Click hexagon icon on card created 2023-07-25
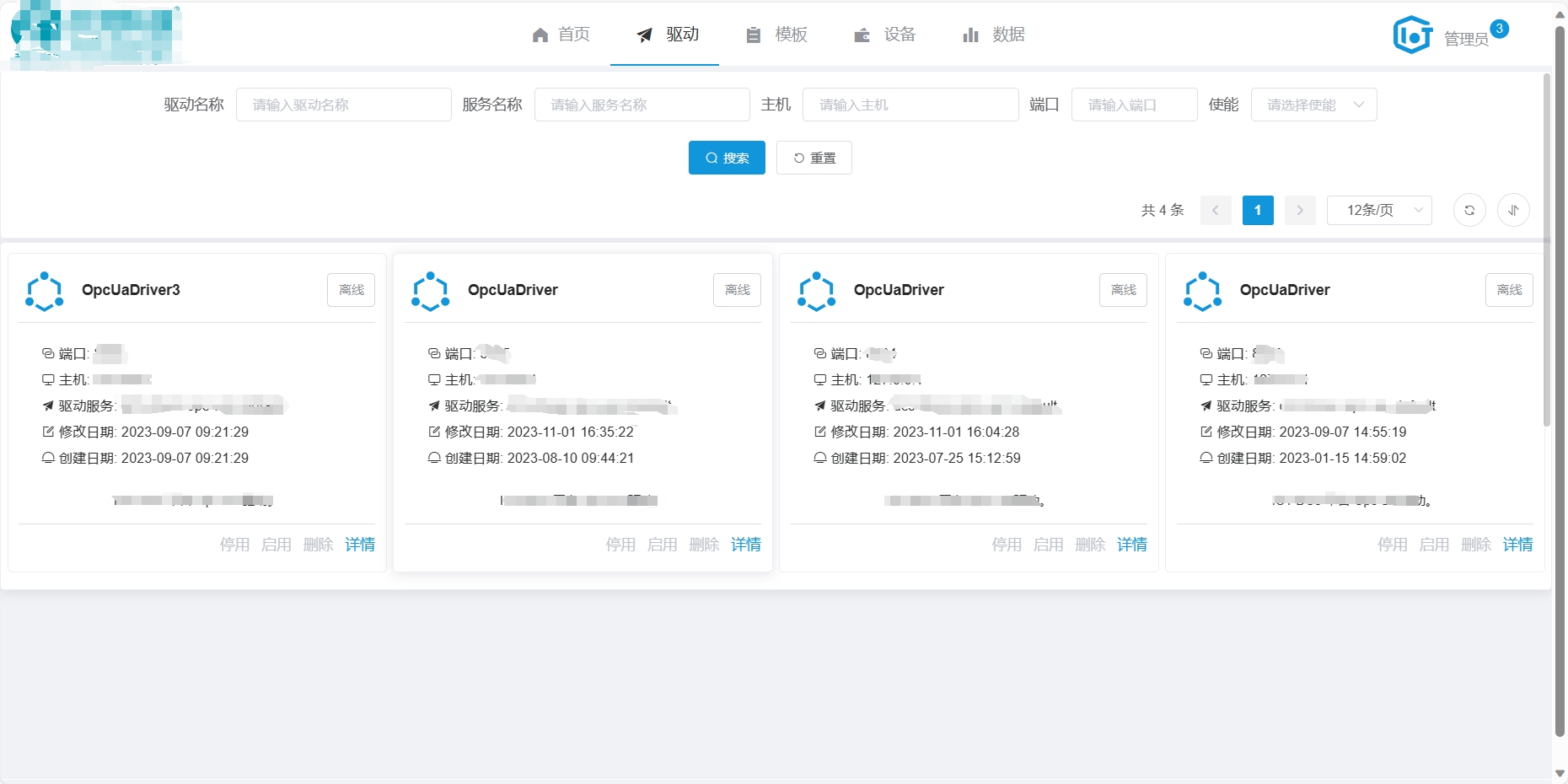The image size is (1568, 784). tap(817, 291)
